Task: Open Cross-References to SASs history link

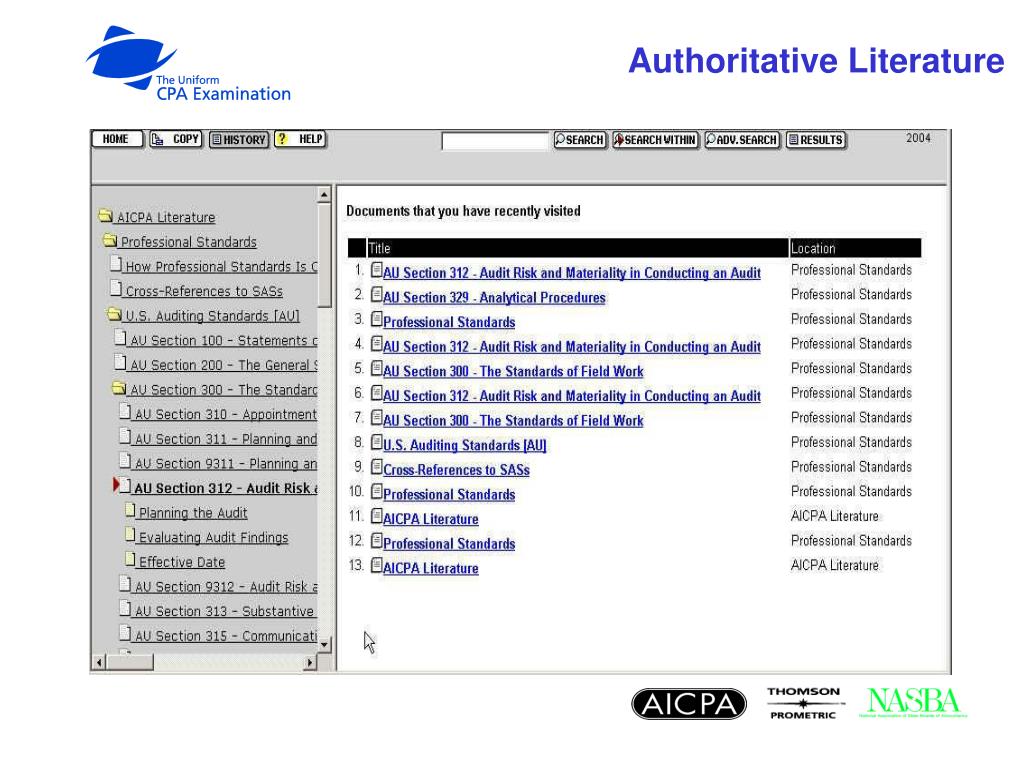Action: (x=456, y=470)
